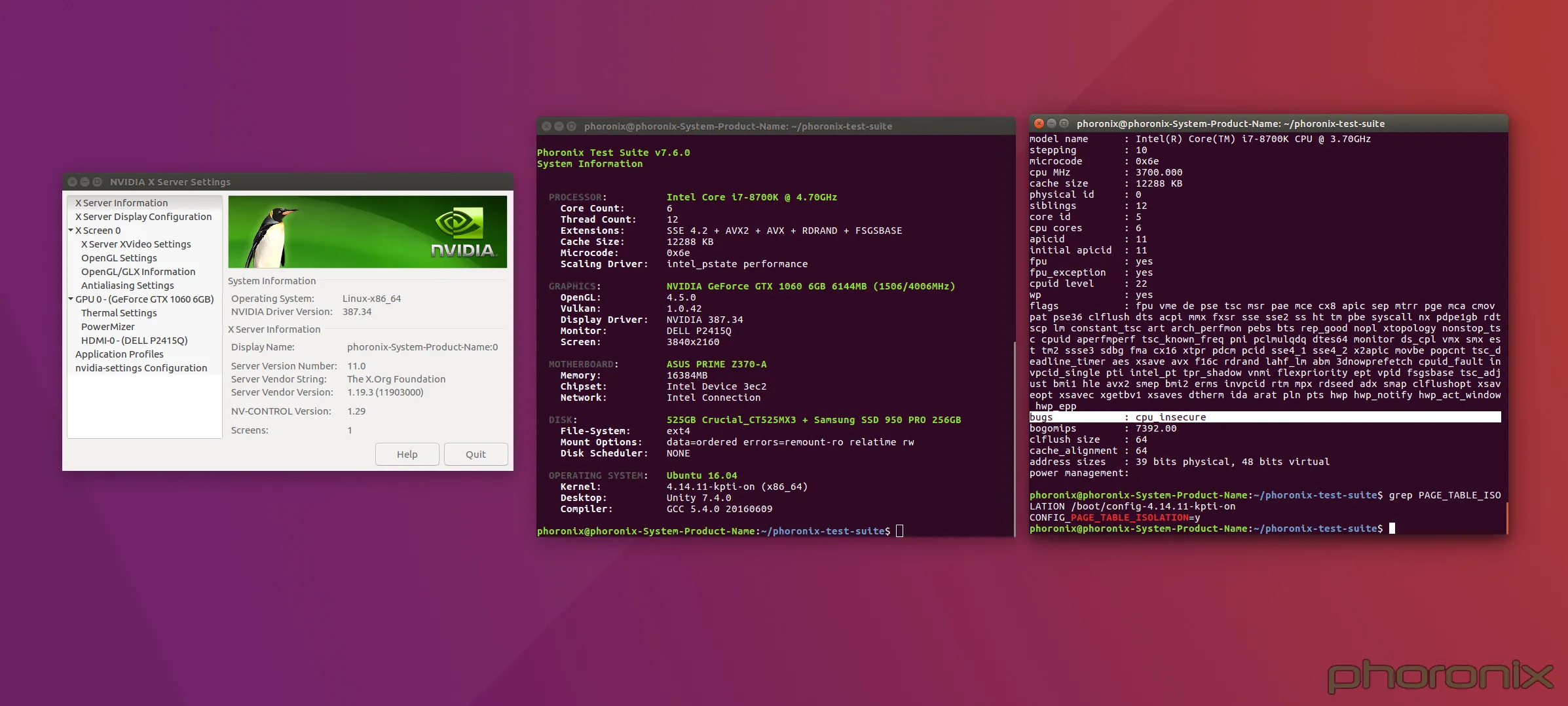1568x706 pixels.
Task: Select X Server Information in NVIDIA sidebar
Action: [x=145, y=203]
